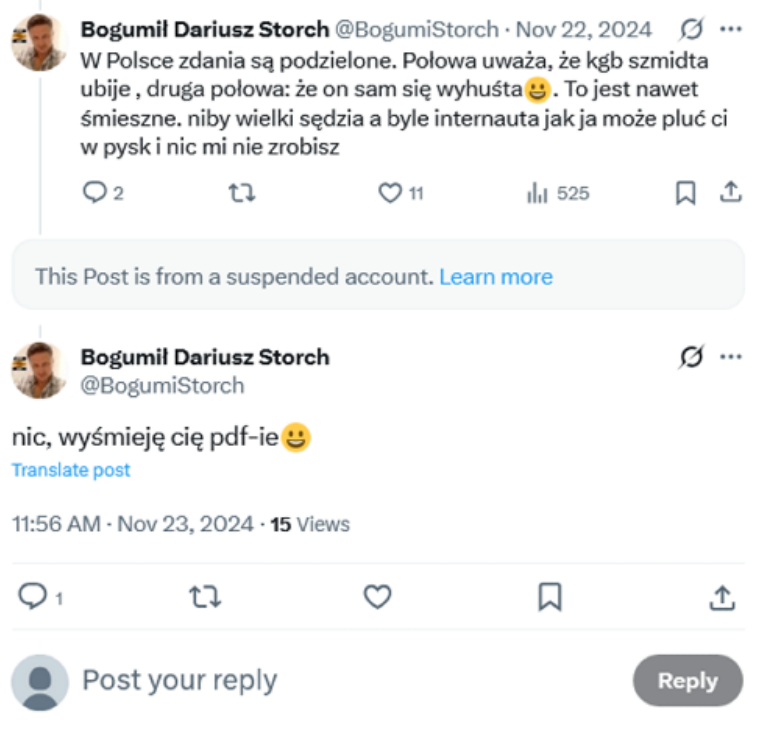Image resolution: width=766 pixels, height=737 pixels.
Task: Click reply icon on top post with 2 replies
Action: pyautogui.click(x=95, y=193)
